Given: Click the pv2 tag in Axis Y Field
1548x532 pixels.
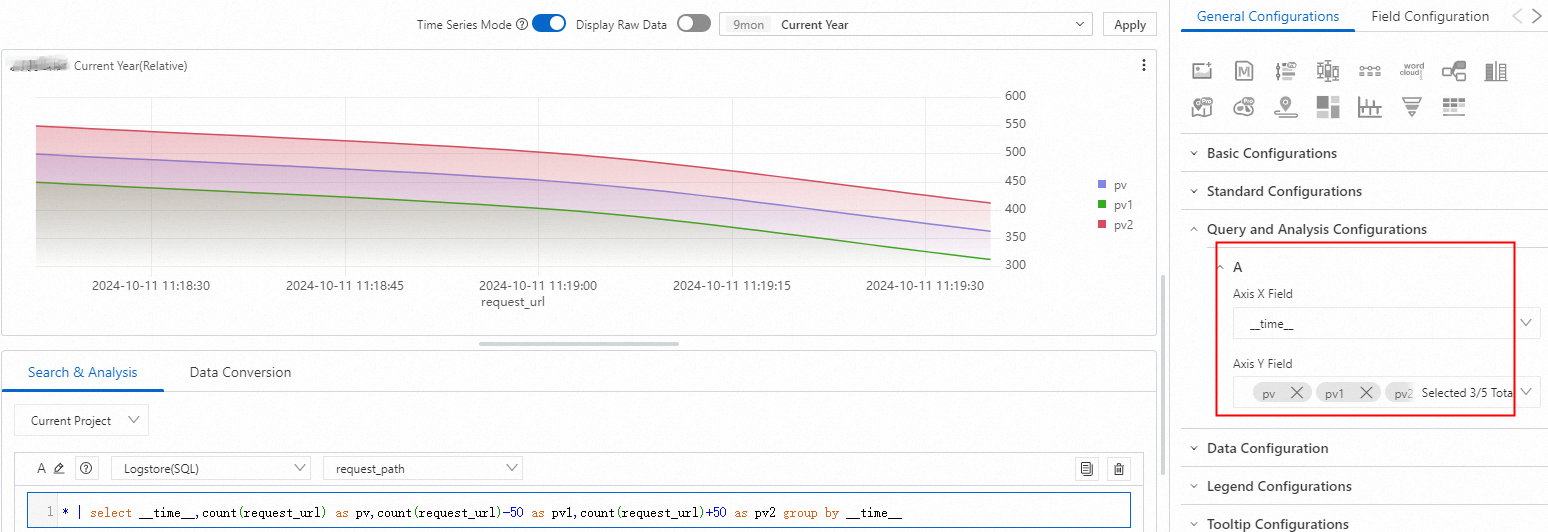Looking at the screenshot, I should pos(1402,393).
